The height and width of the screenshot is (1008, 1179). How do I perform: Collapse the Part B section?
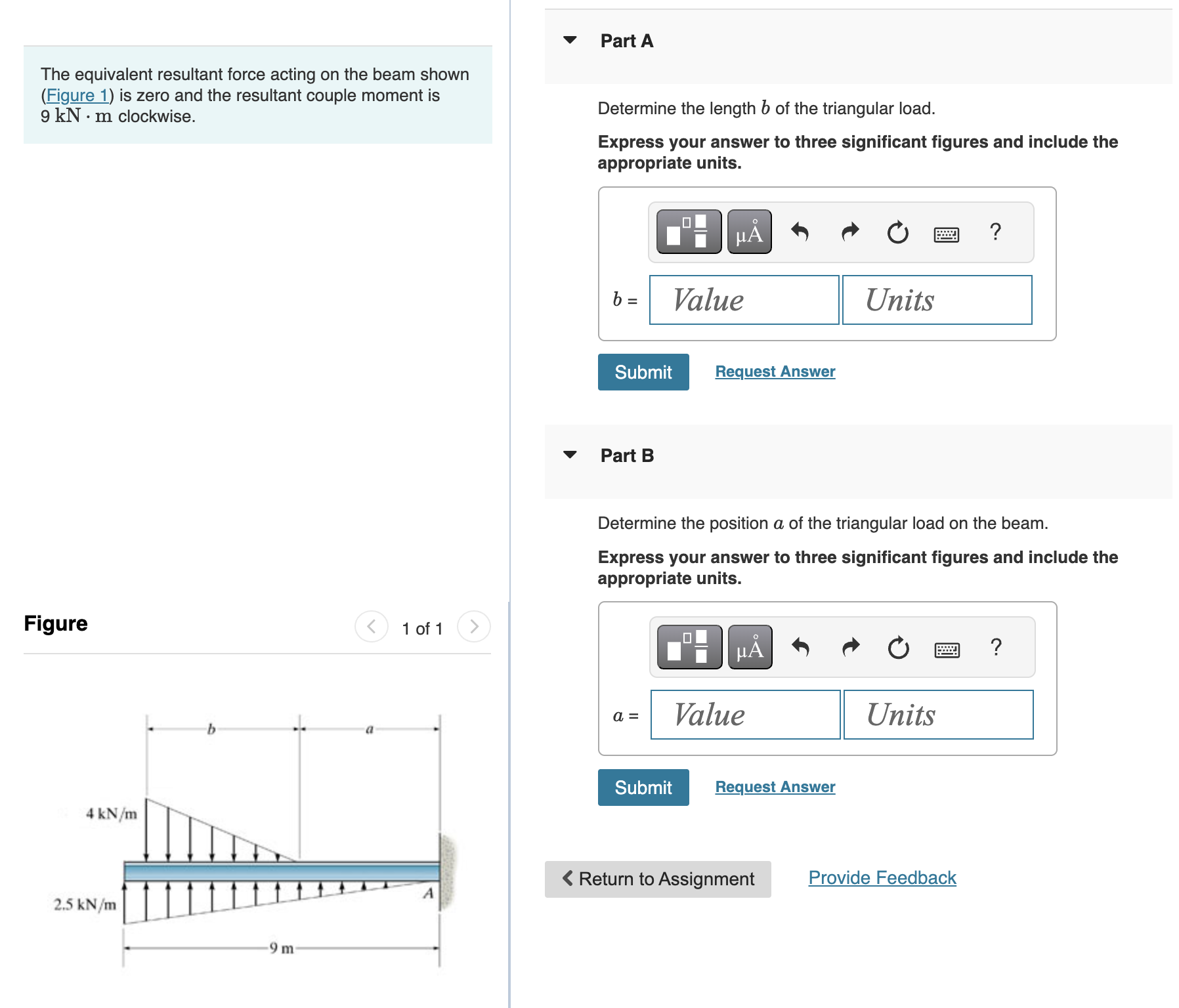point(570,455)
